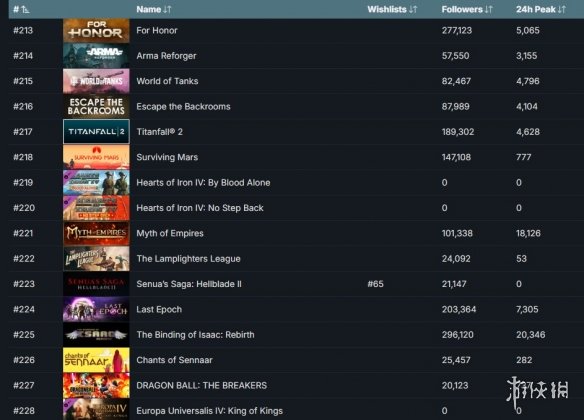The image size is (584, 420).
Task: Select followers value 296,120
Action: coord(457,334)
